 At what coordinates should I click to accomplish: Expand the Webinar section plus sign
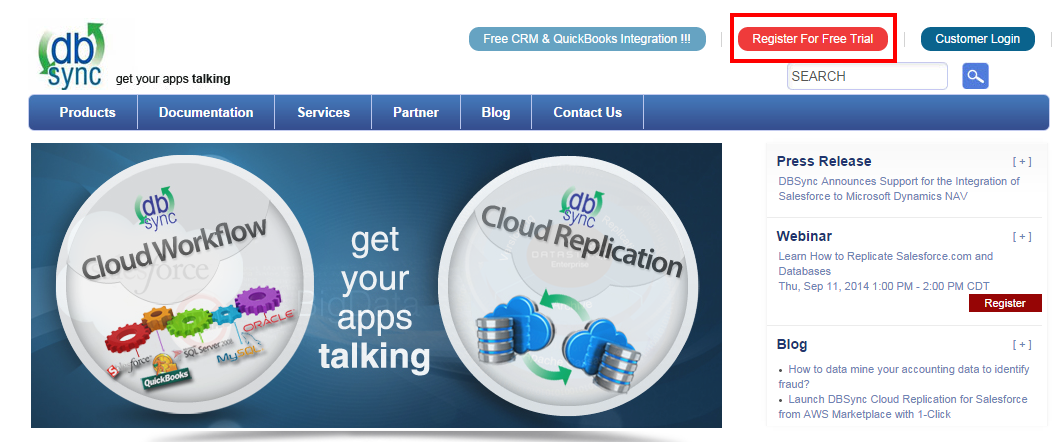[x=1021, y=237]
